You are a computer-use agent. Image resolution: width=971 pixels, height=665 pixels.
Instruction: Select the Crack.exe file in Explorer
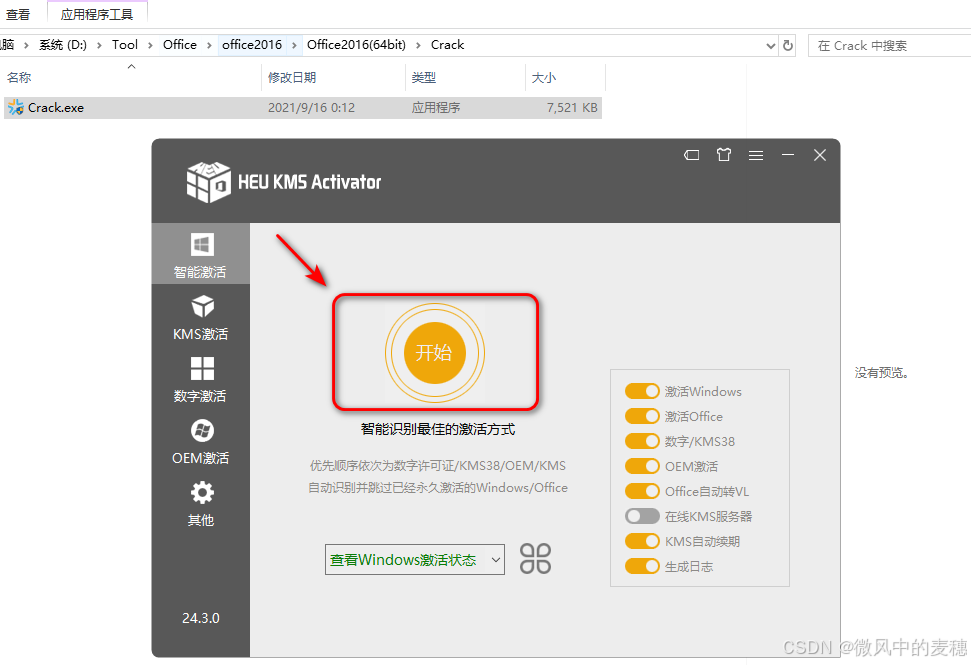point(303,108)
